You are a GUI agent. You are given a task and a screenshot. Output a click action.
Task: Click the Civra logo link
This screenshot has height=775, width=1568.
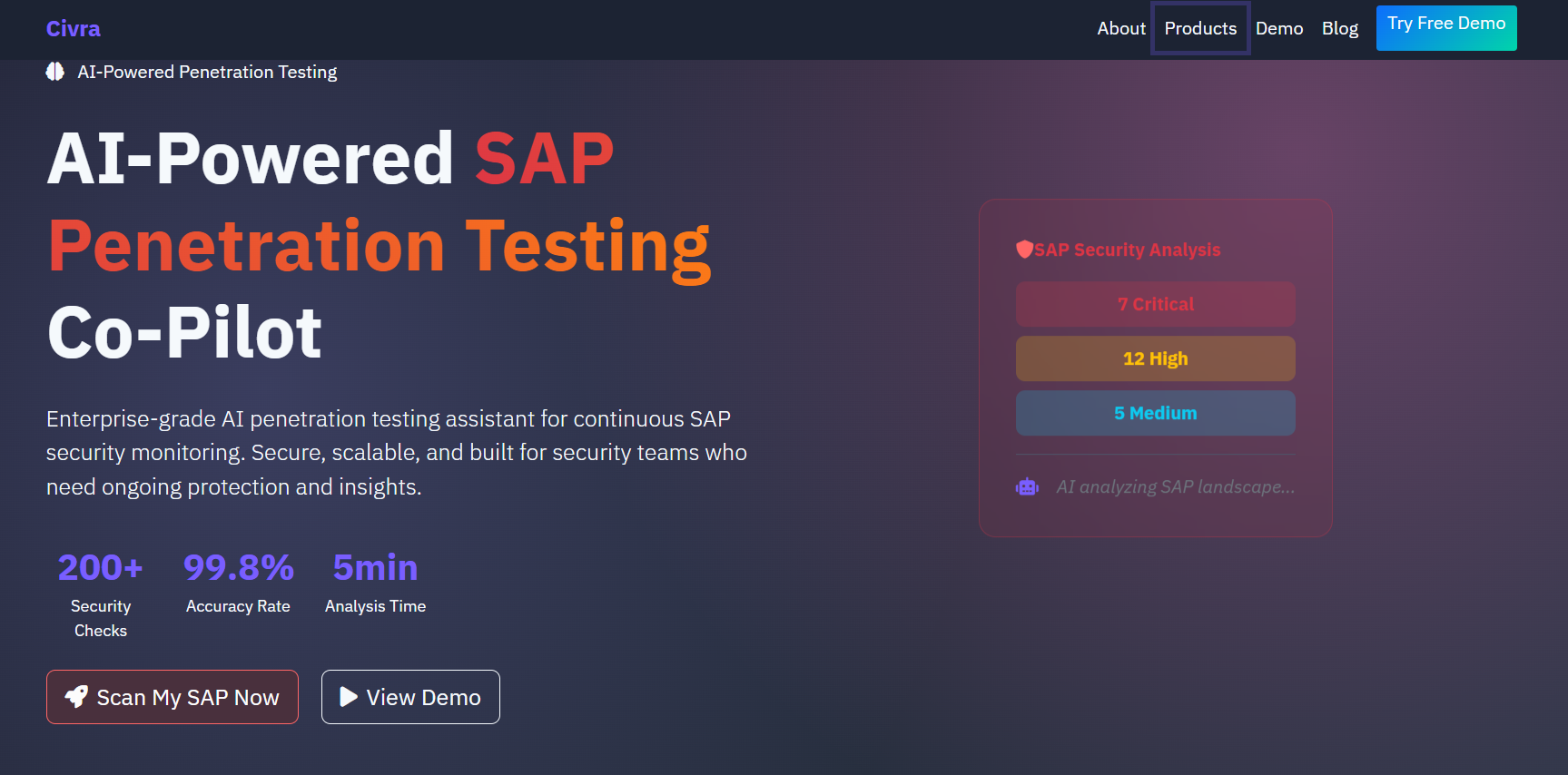[74, 29]
